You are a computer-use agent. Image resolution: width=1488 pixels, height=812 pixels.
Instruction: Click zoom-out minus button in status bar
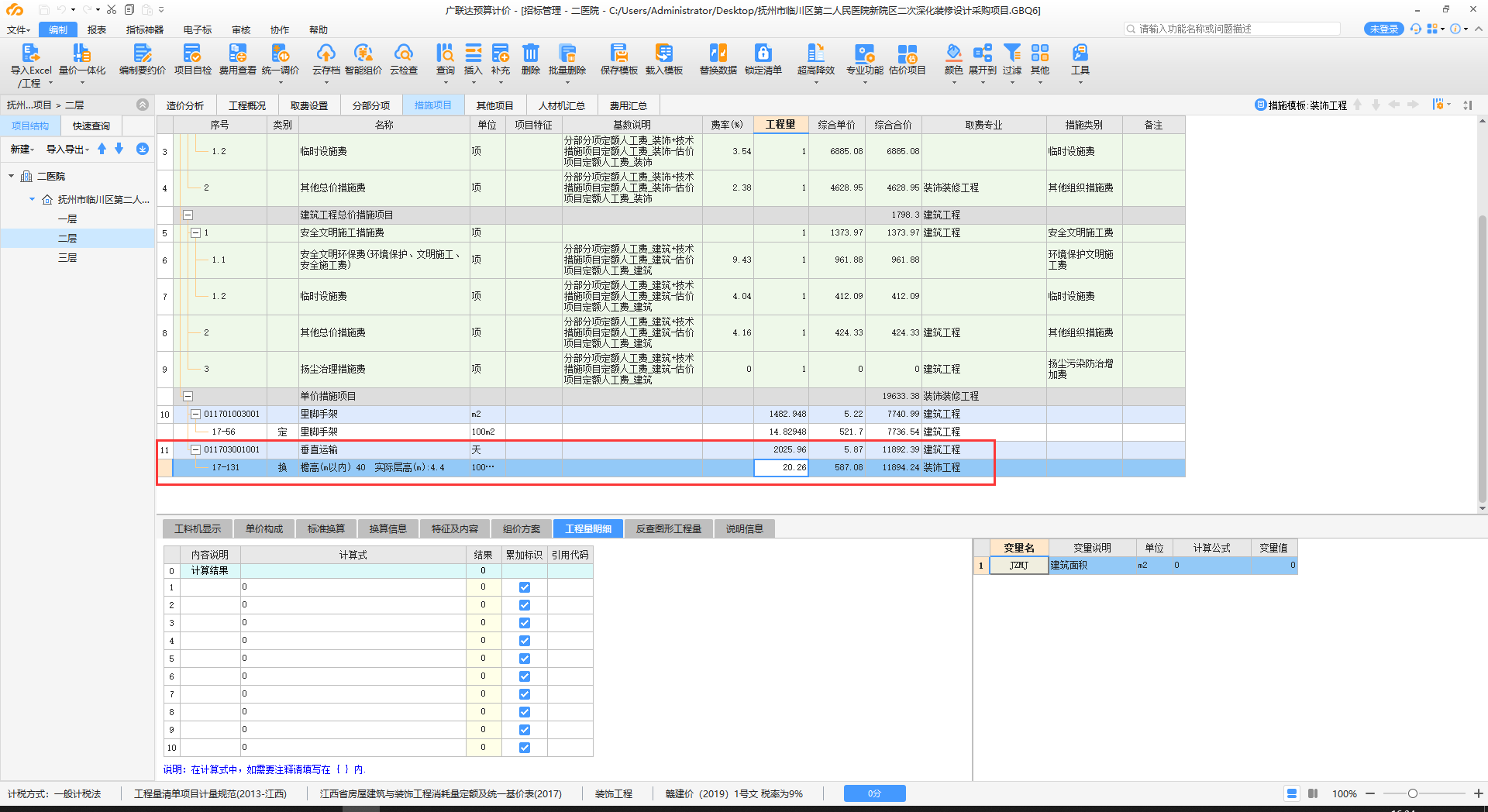[x=1370, y=793]
